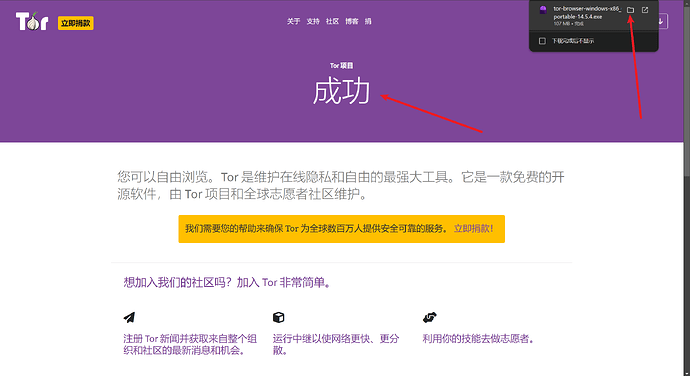Open the 博客 navigation menu item
Screen dimensions: 690x376
point(352,21)
